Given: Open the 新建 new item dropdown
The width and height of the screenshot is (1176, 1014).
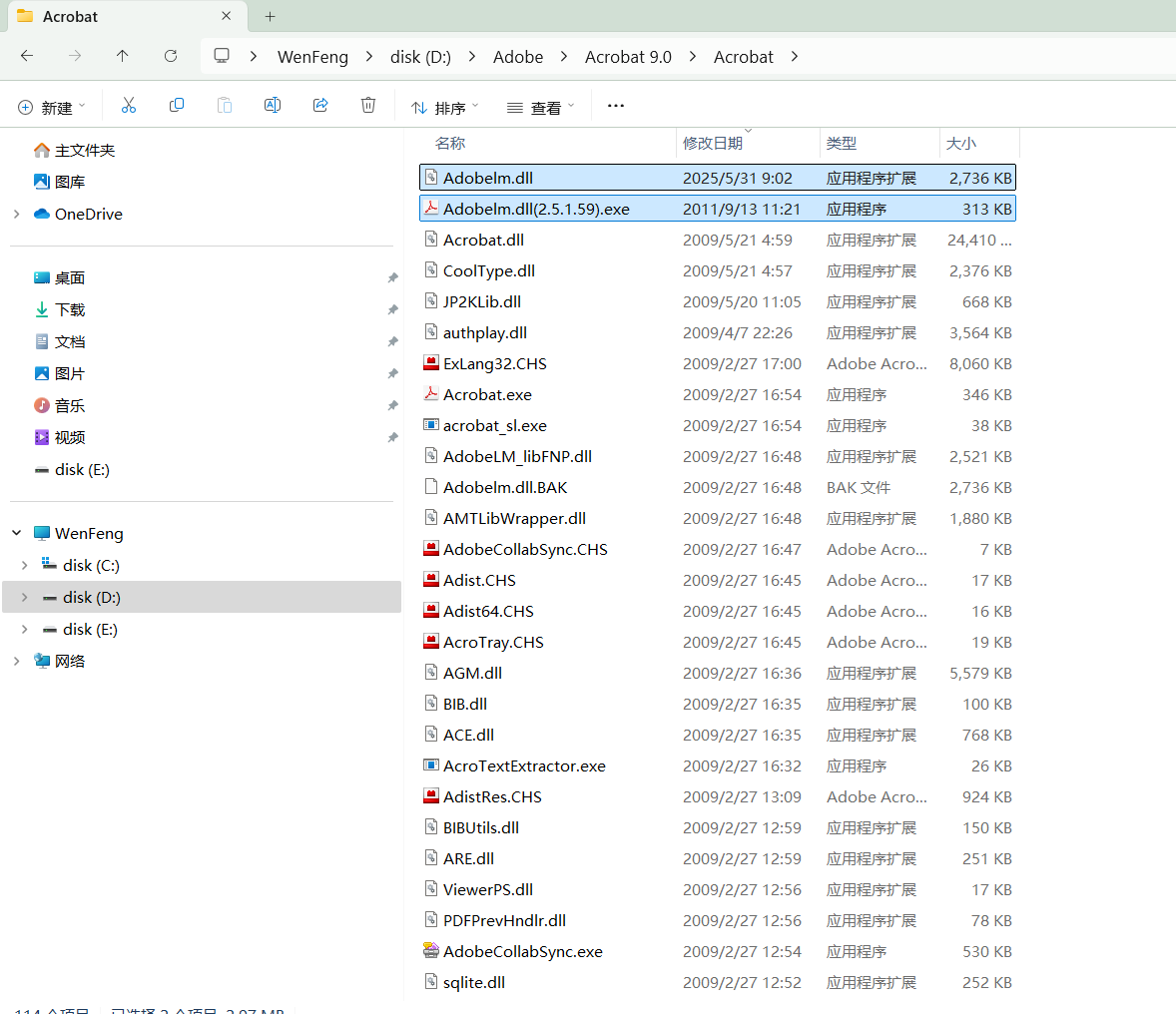Looking at the screenshot, I should pos(51,107).
